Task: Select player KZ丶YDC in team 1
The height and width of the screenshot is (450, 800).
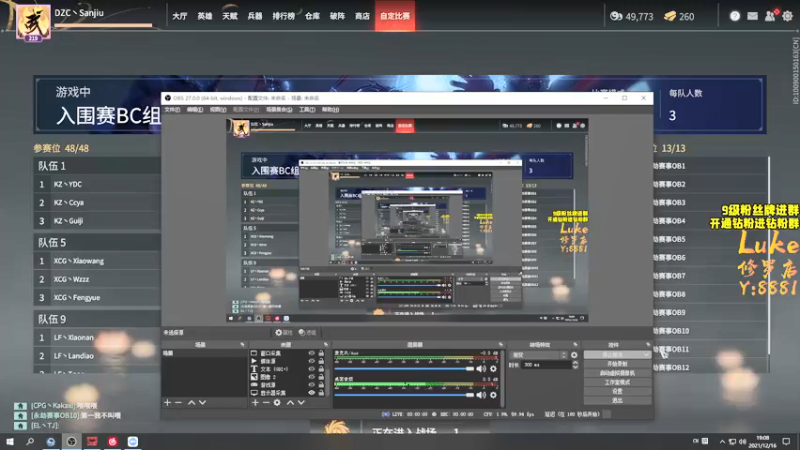Action: (97, 184)
